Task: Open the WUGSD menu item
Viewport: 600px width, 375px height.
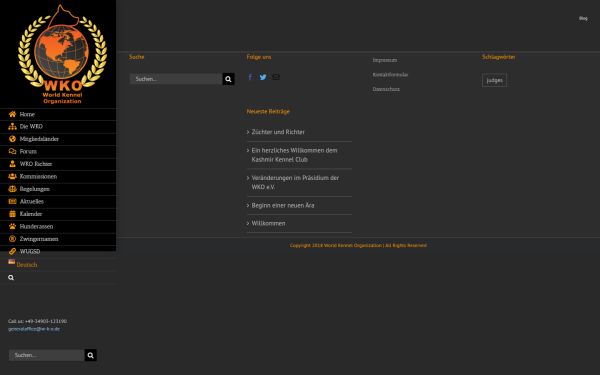Action: (x=58, y=251)
